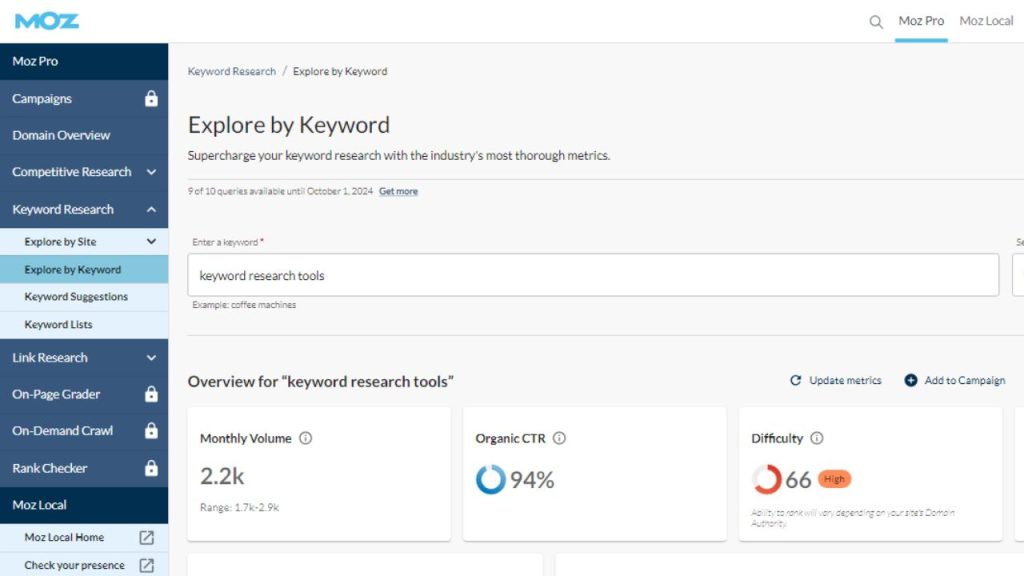This screenshot has height=576, width=1024.
Task: Click the info icon beside Monthly Volume
Action: [x=306, y=438]
